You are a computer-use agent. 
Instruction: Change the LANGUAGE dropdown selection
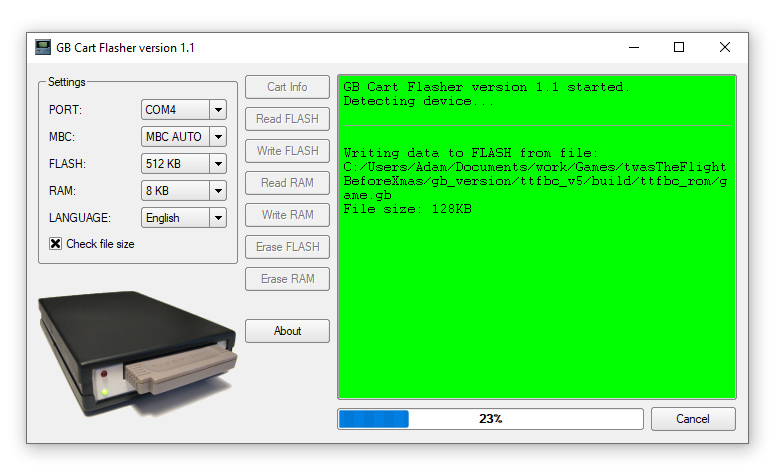coord(184,218)
